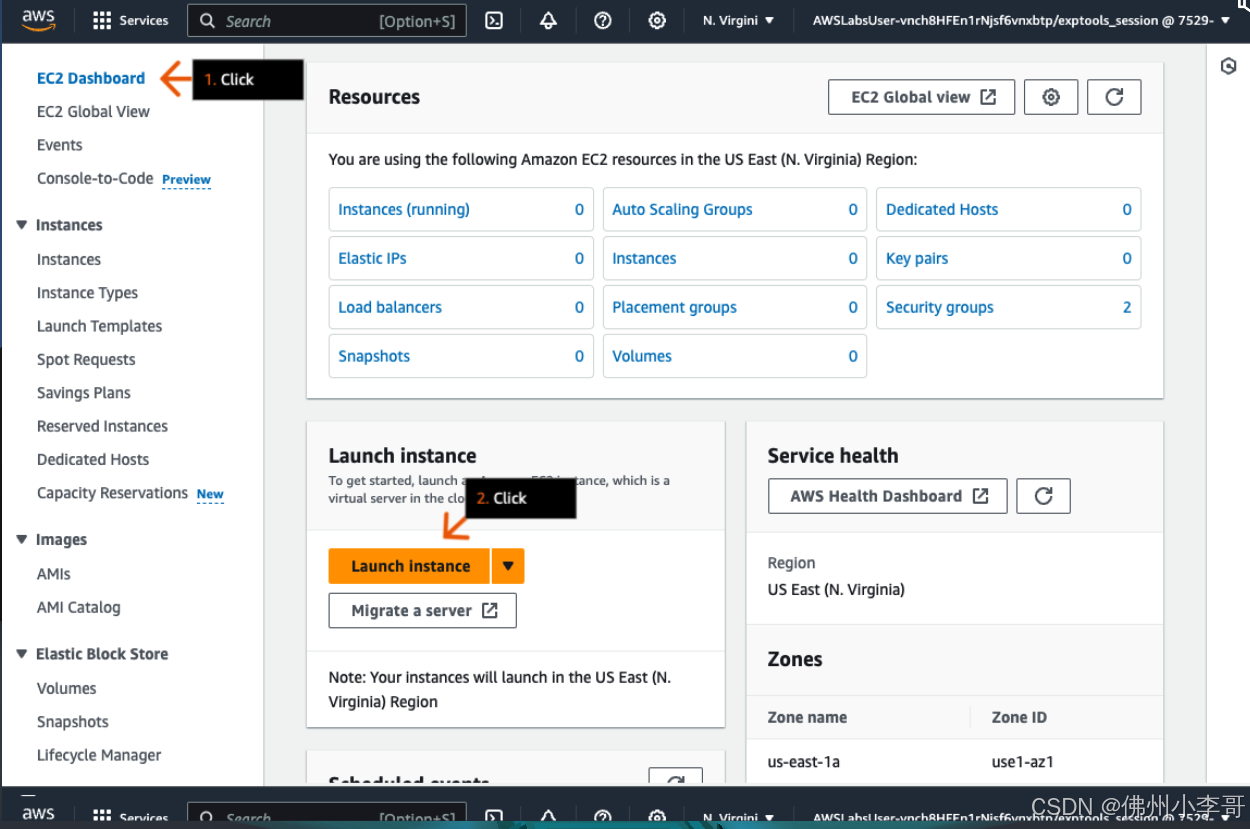The height and width of the screenshot is (829, 1250).
Task: Open the top bar settings gear
Action: (x=656, y=20)
